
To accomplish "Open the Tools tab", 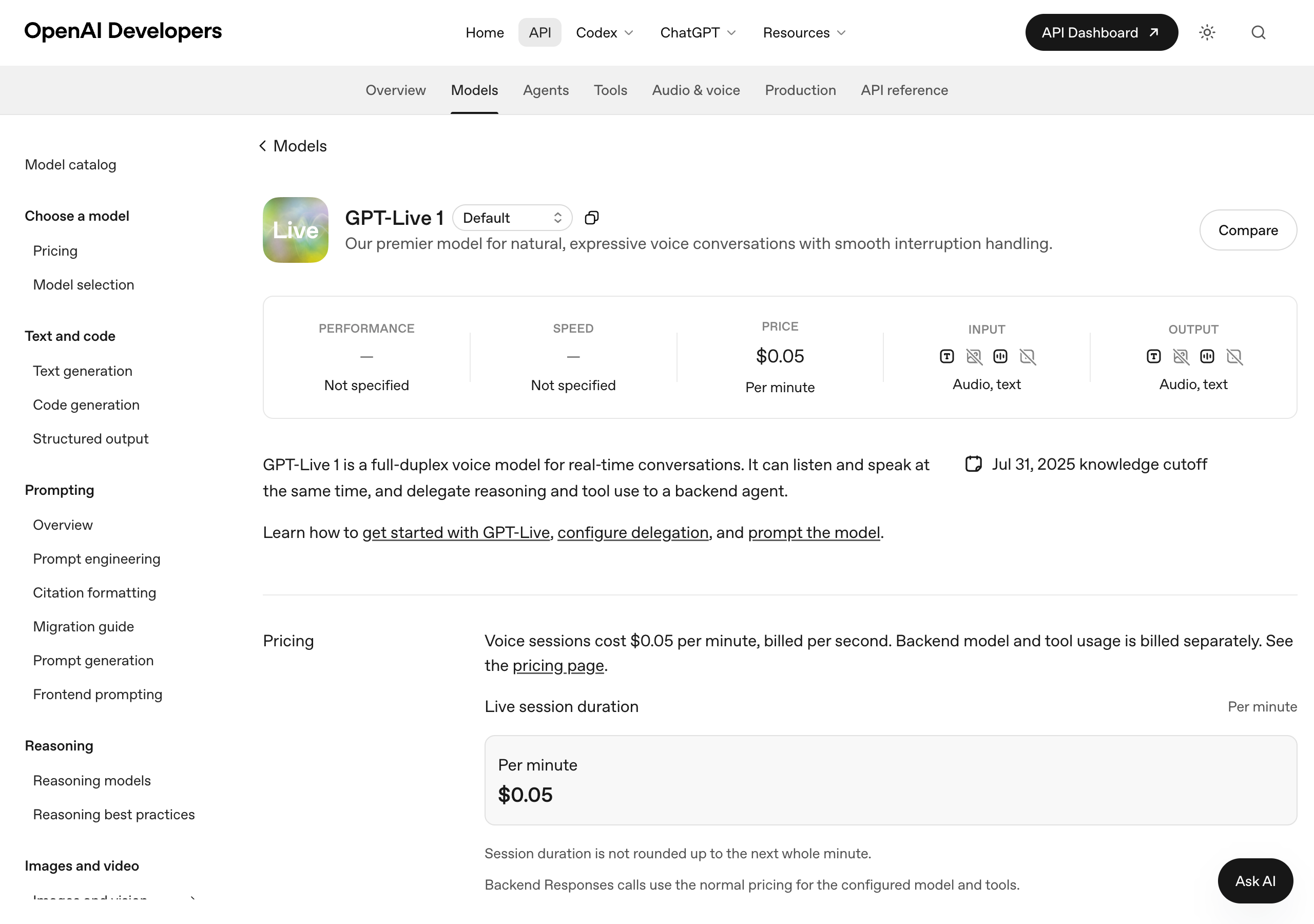I will pos(610,90).
